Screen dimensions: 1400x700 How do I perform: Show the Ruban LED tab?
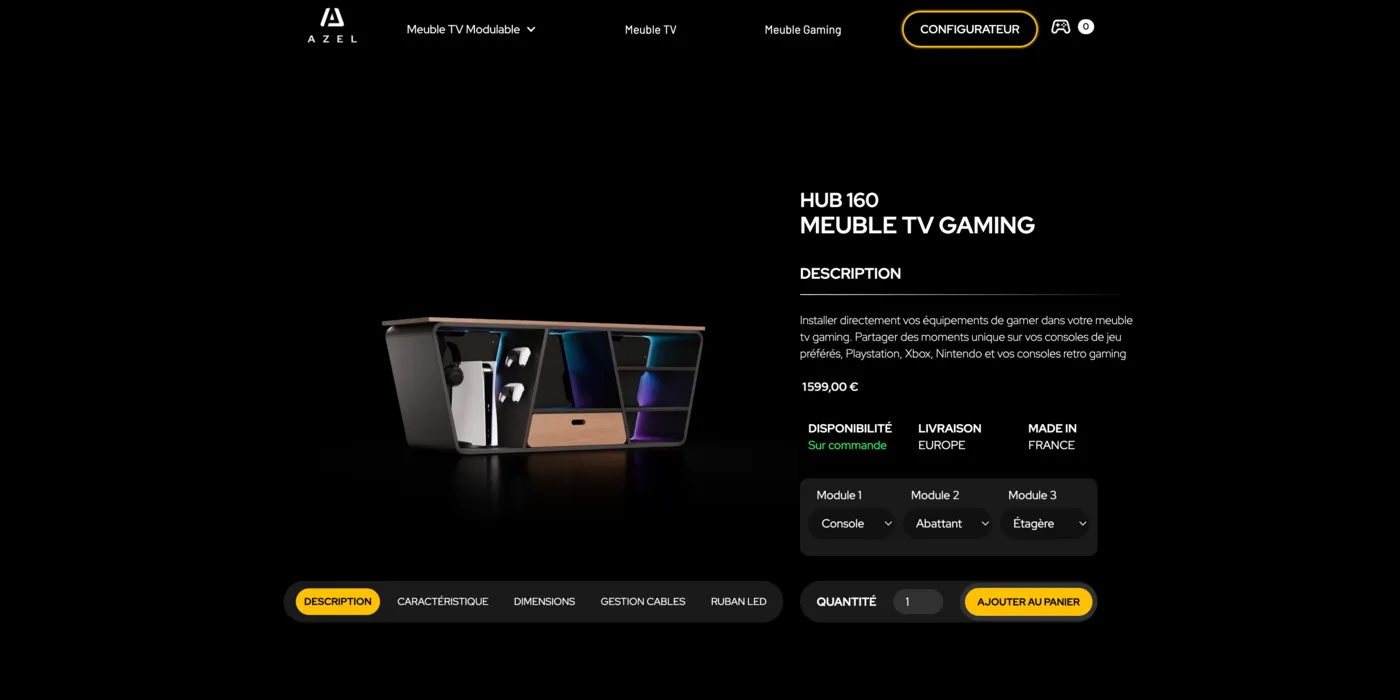point(739,602)
